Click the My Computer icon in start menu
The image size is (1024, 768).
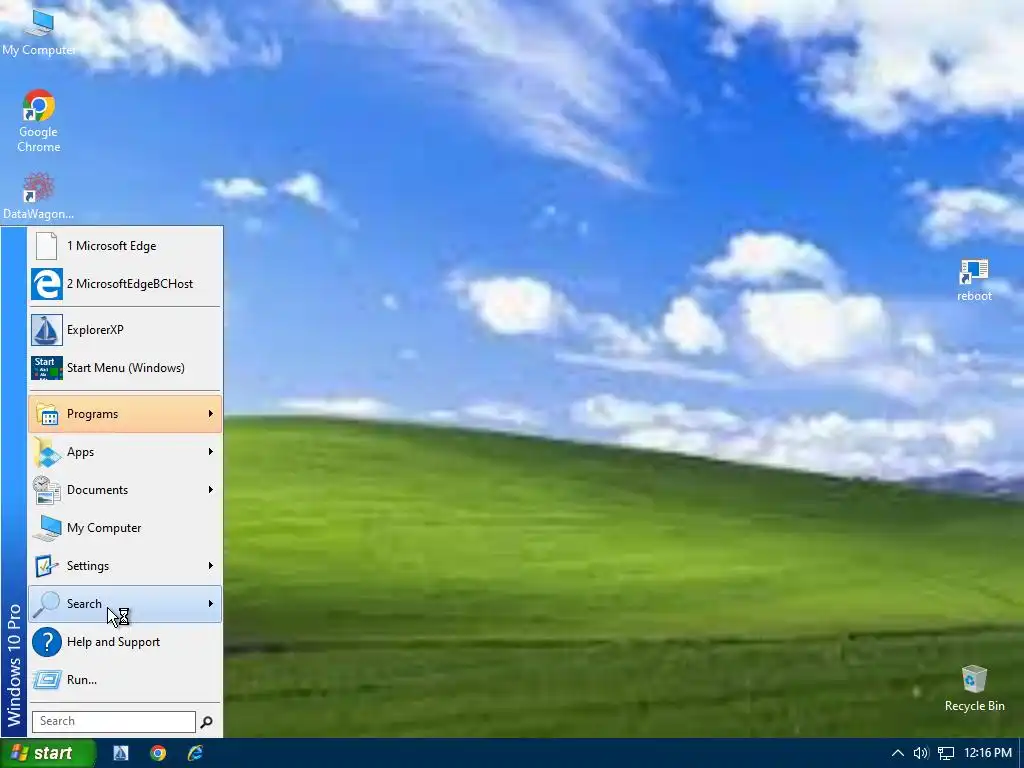coord(47,528)
